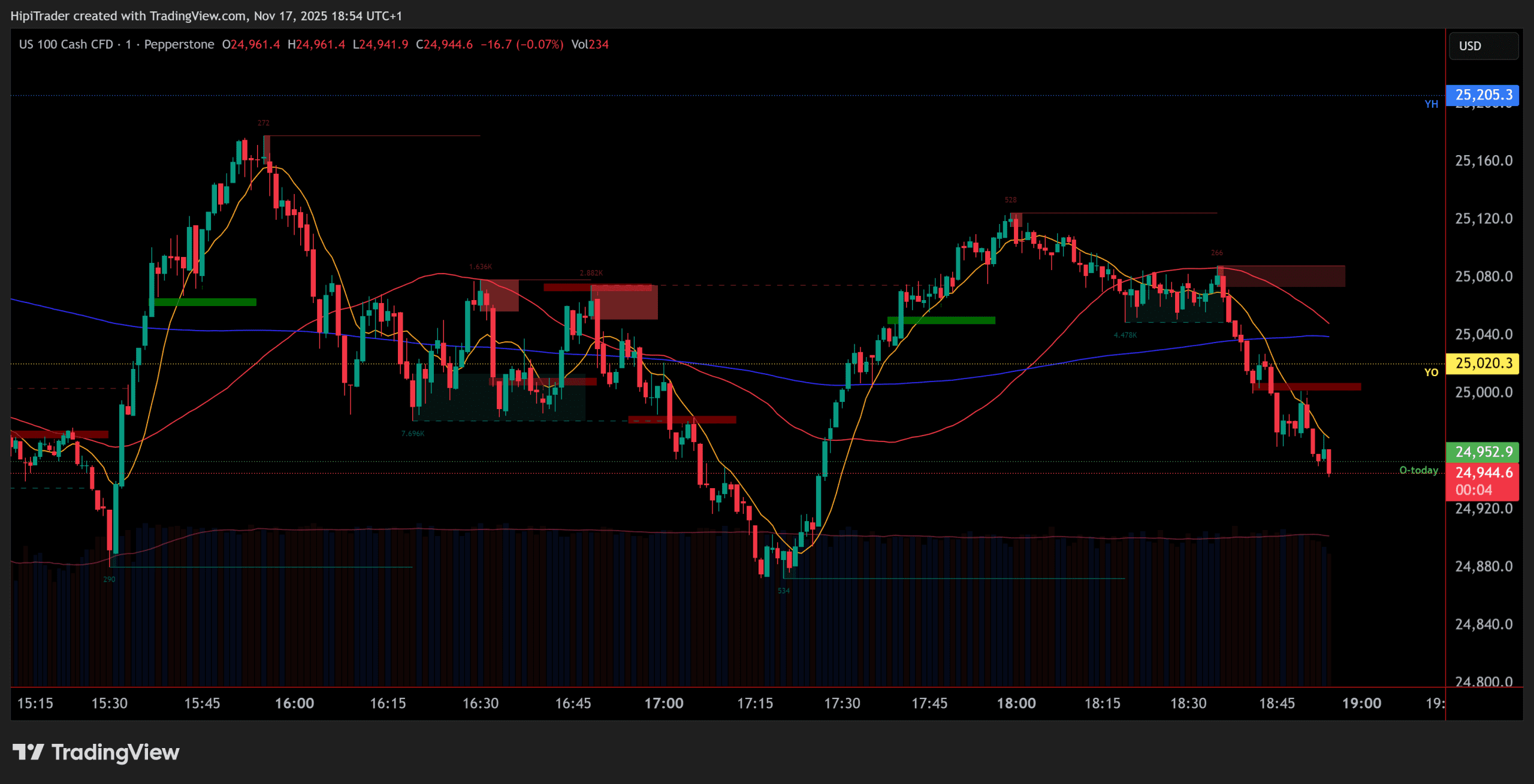The image size is (1534, 784).
Task: Click the 17:00 label on time axis
Action: 663,703
